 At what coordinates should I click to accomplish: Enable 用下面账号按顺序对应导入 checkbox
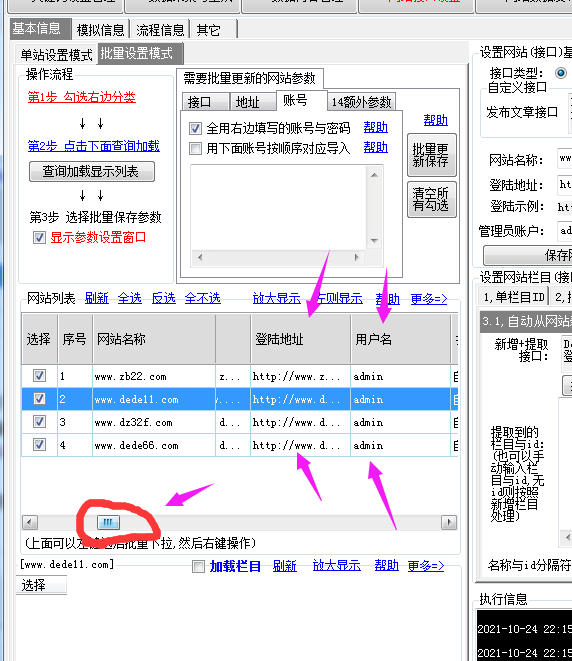point(195,148)
